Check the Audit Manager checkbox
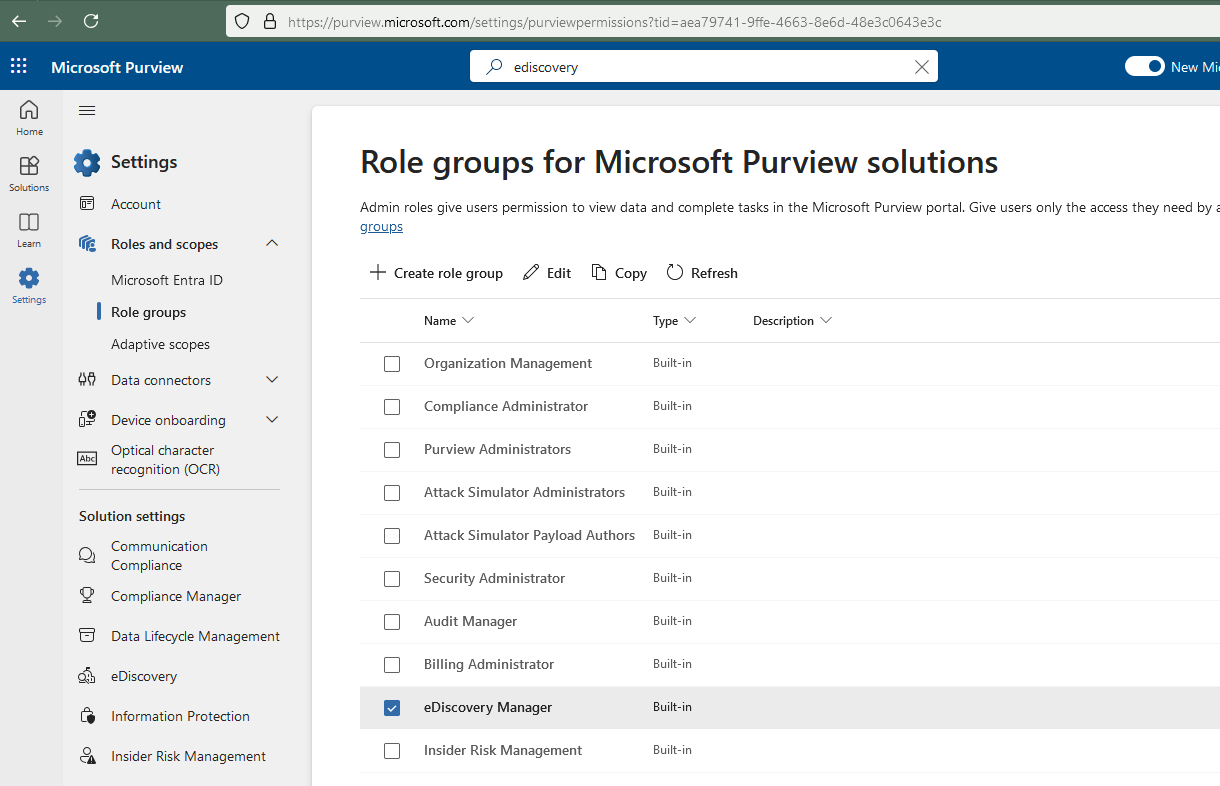This screenshot has height=786, width=1220. [392, 621]
